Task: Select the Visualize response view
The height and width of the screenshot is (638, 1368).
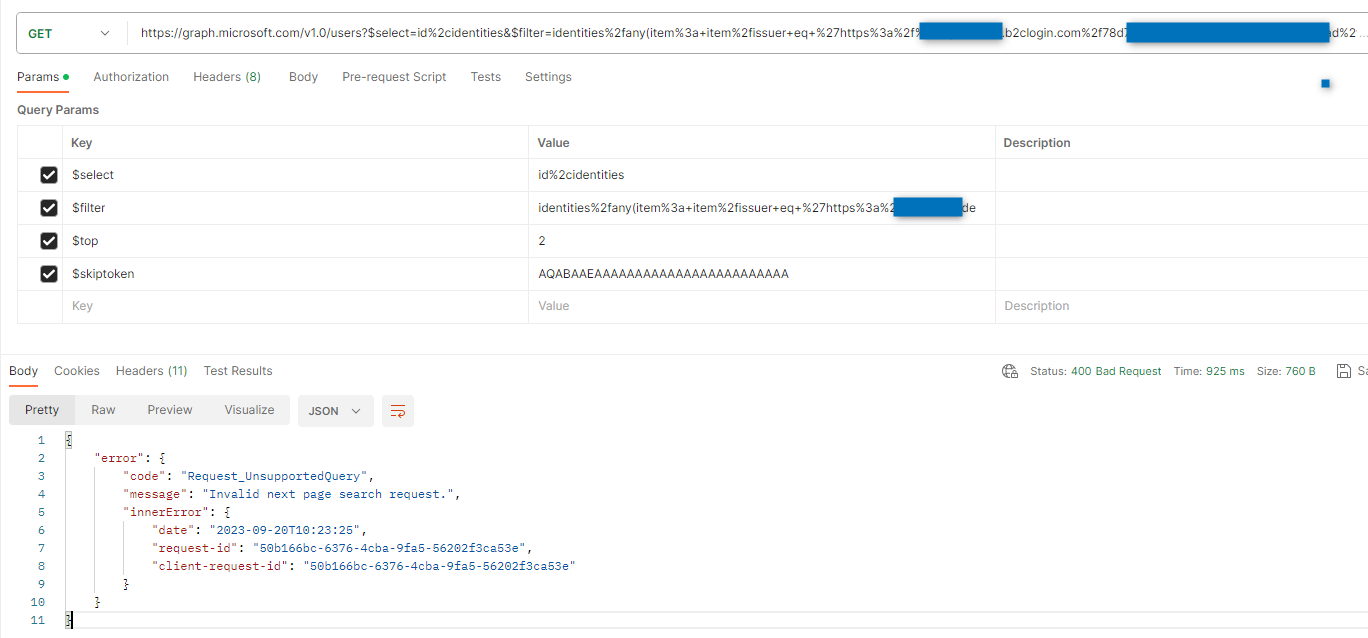Action: 249,410
